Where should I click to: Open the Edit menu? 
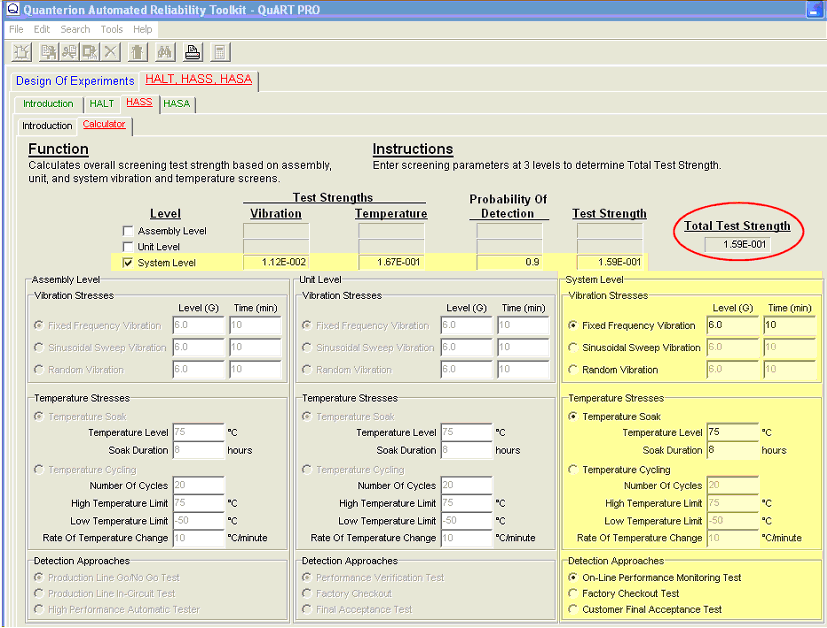click(x=42, y=30)
